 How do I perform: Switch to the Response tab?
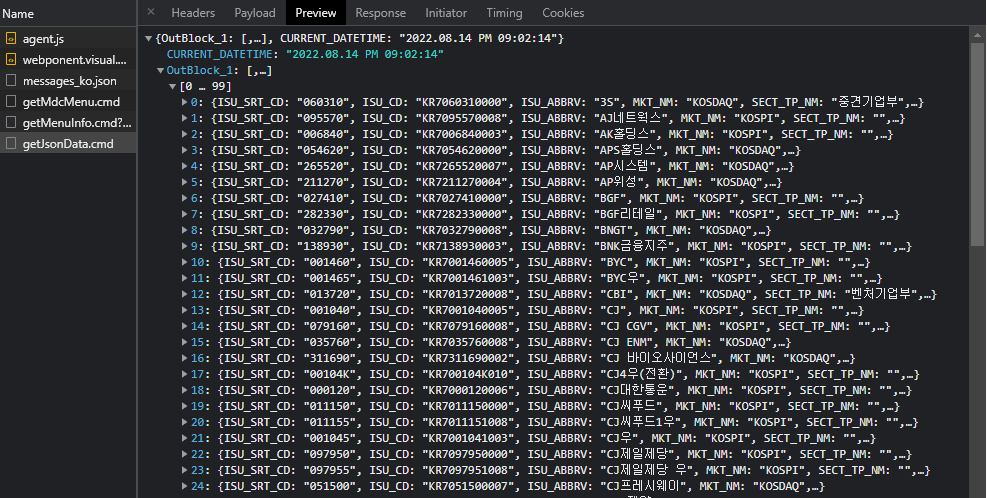(380, 13)
